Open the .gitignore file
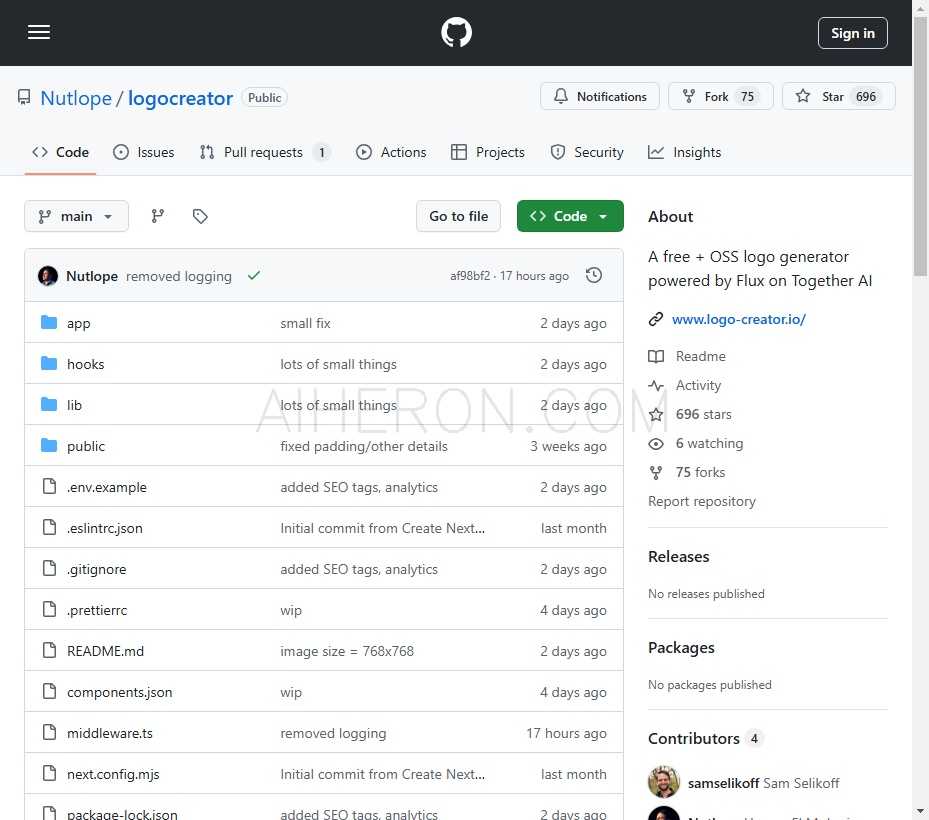 [x=97, y=569]
